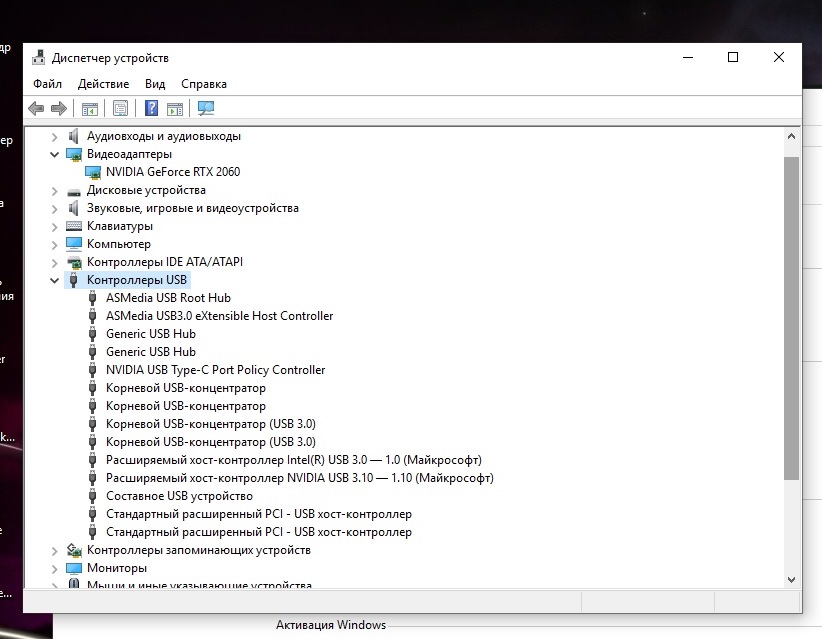The width and height of the screenshot is (822, 639).
Task: Click the blue Help question-mark icon
Action: pos(152,109)
